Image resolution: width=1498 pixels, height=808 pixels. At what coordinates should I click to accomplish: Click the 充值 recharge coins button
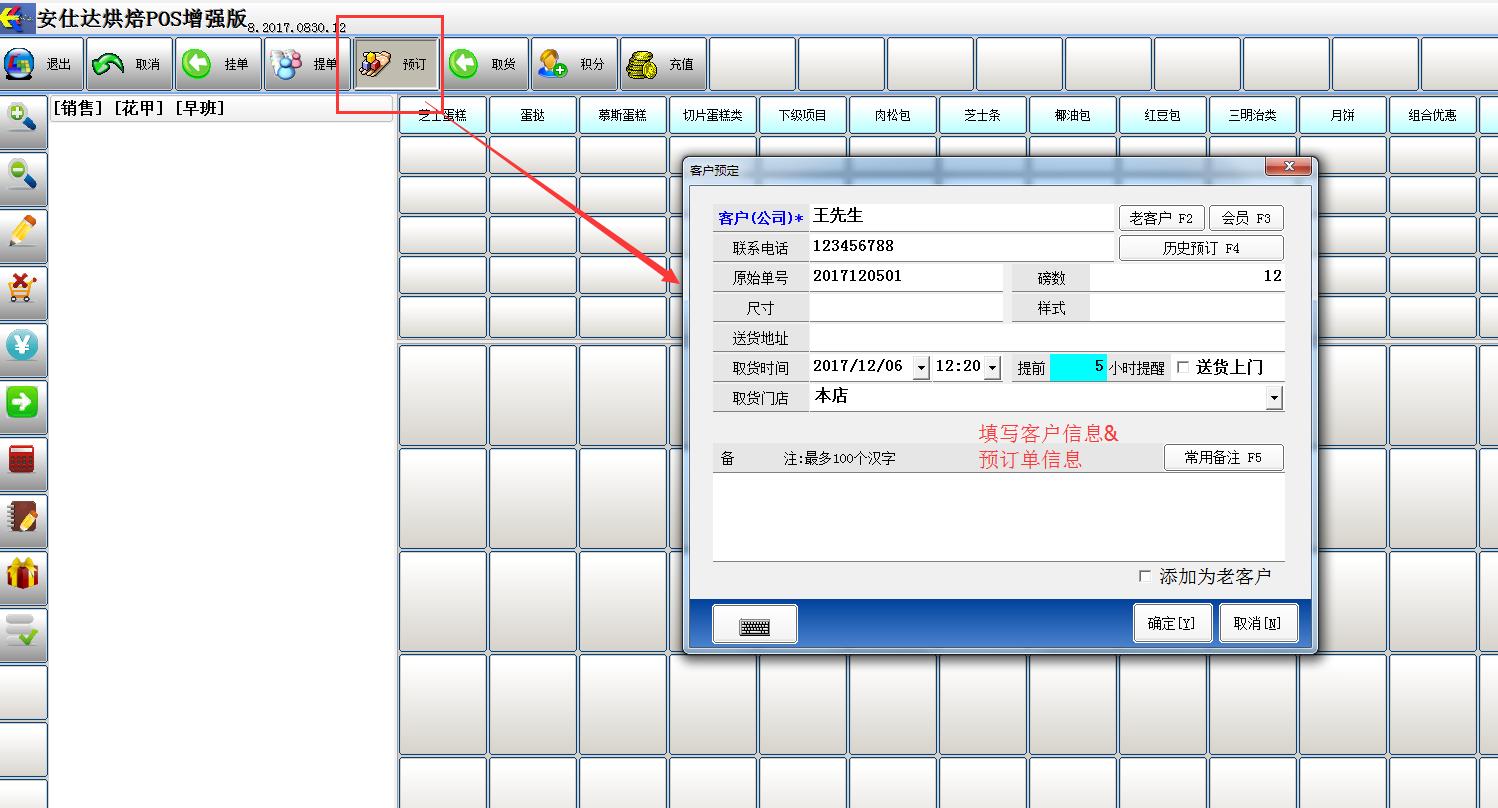[663, 64]
